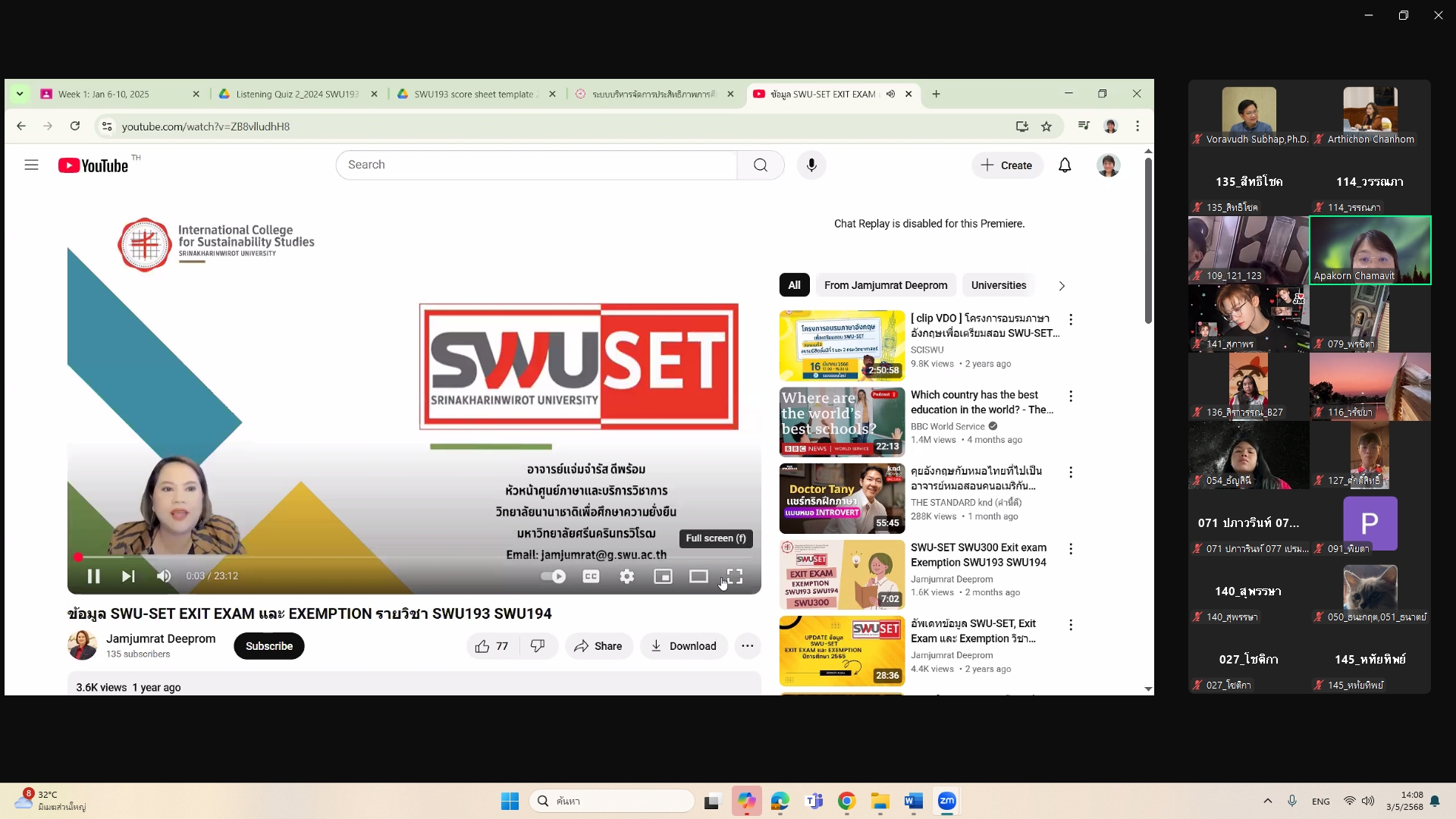Open Zoom from the taskbar

click(947, 801)
